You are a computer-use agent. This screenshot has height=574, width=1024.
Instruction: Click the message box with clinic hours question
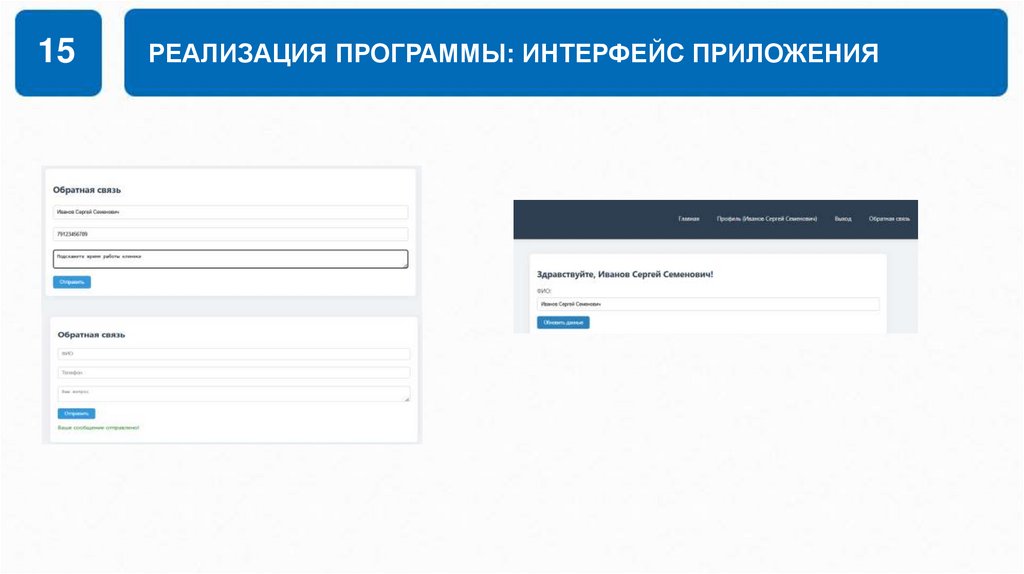pos(231,259)
